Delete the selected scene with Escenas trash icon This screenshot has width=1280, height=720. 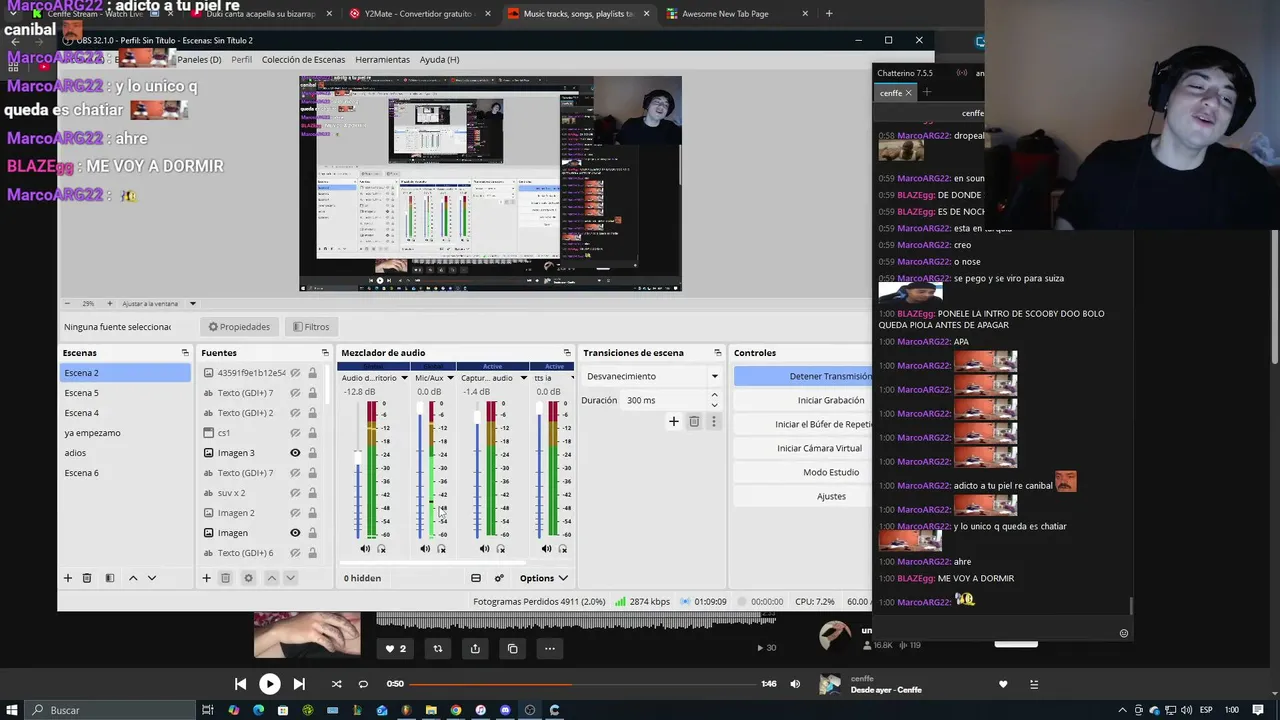[87, 578]
